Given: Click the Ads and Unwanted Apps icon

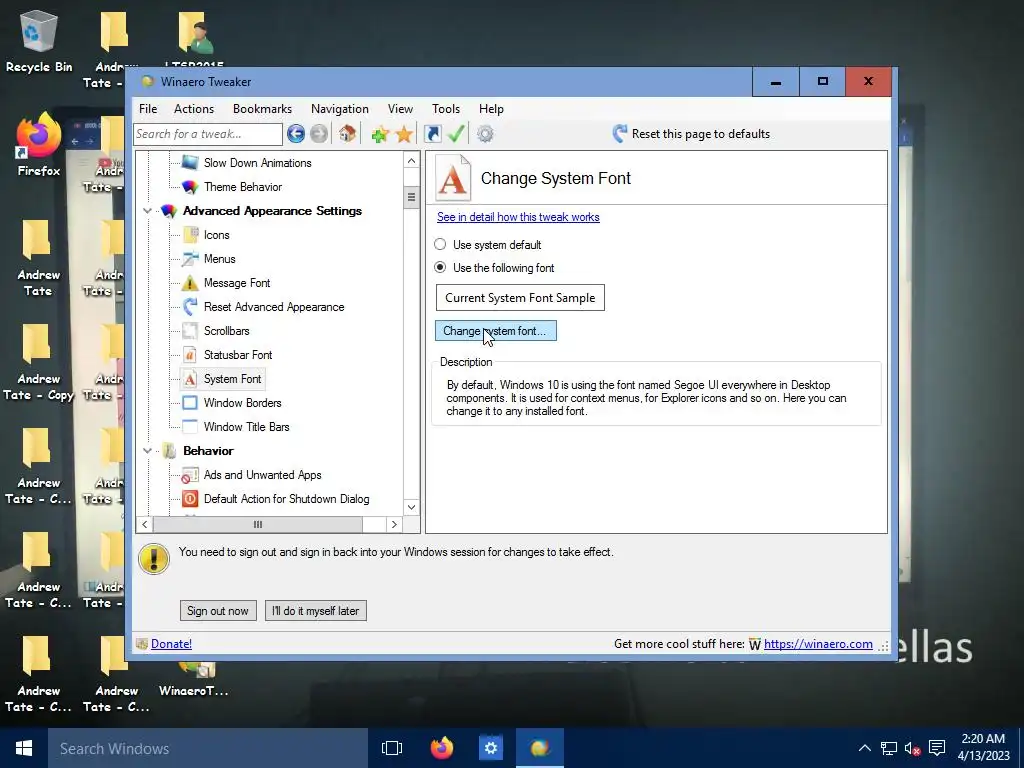Looking at the screenshot, I should tap(190, 475).
